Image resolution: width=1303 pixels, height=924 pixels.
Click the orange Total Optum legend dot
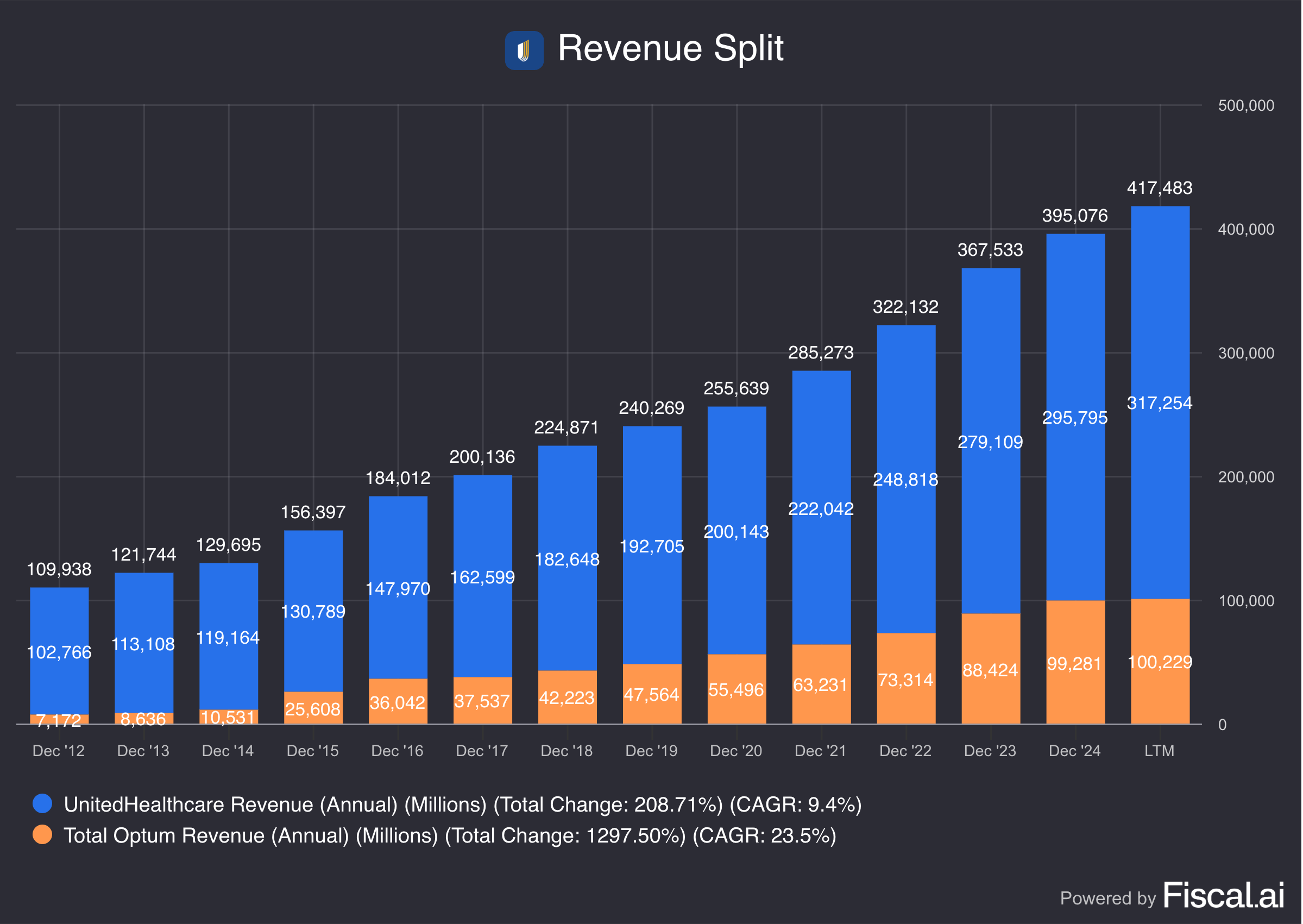[x=43, y=835]
